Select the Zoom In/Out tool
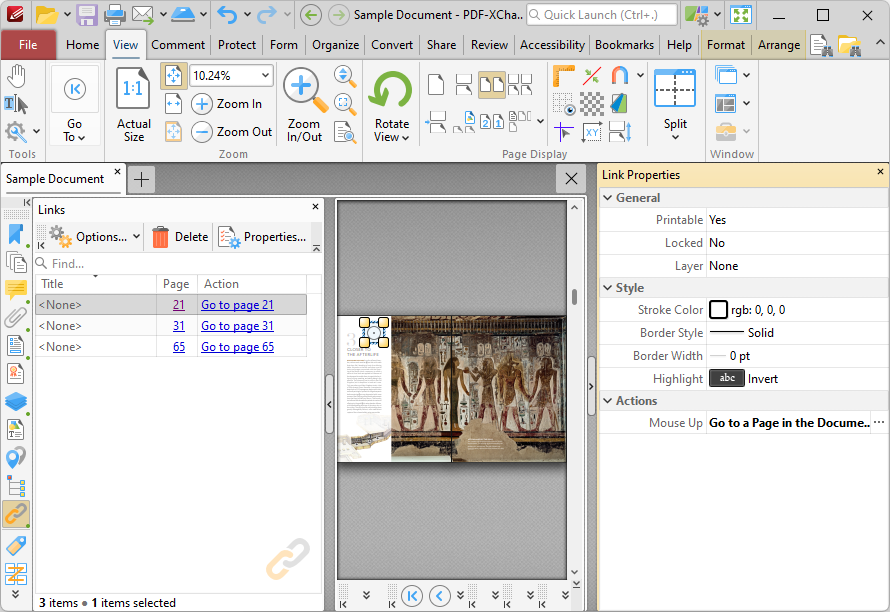 coord(304,105)
